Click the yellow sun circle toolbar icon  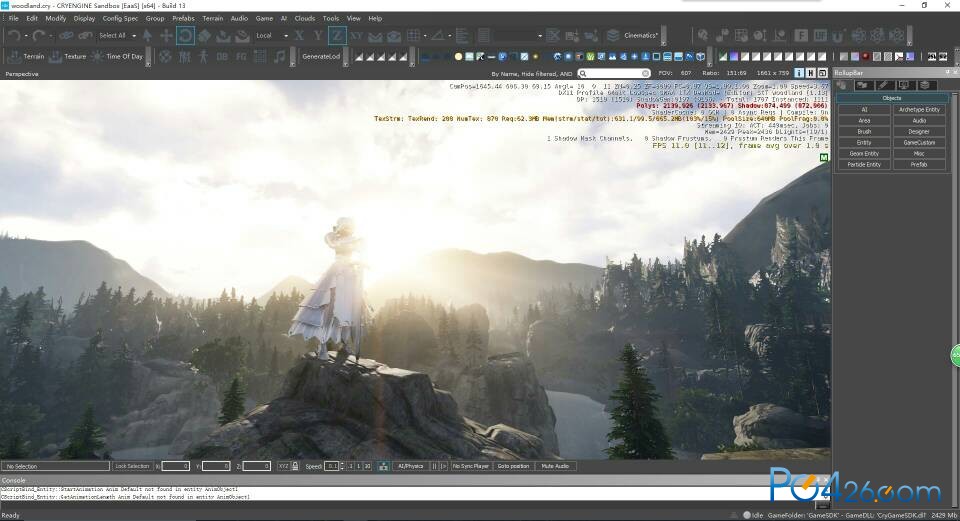point(458,57)
